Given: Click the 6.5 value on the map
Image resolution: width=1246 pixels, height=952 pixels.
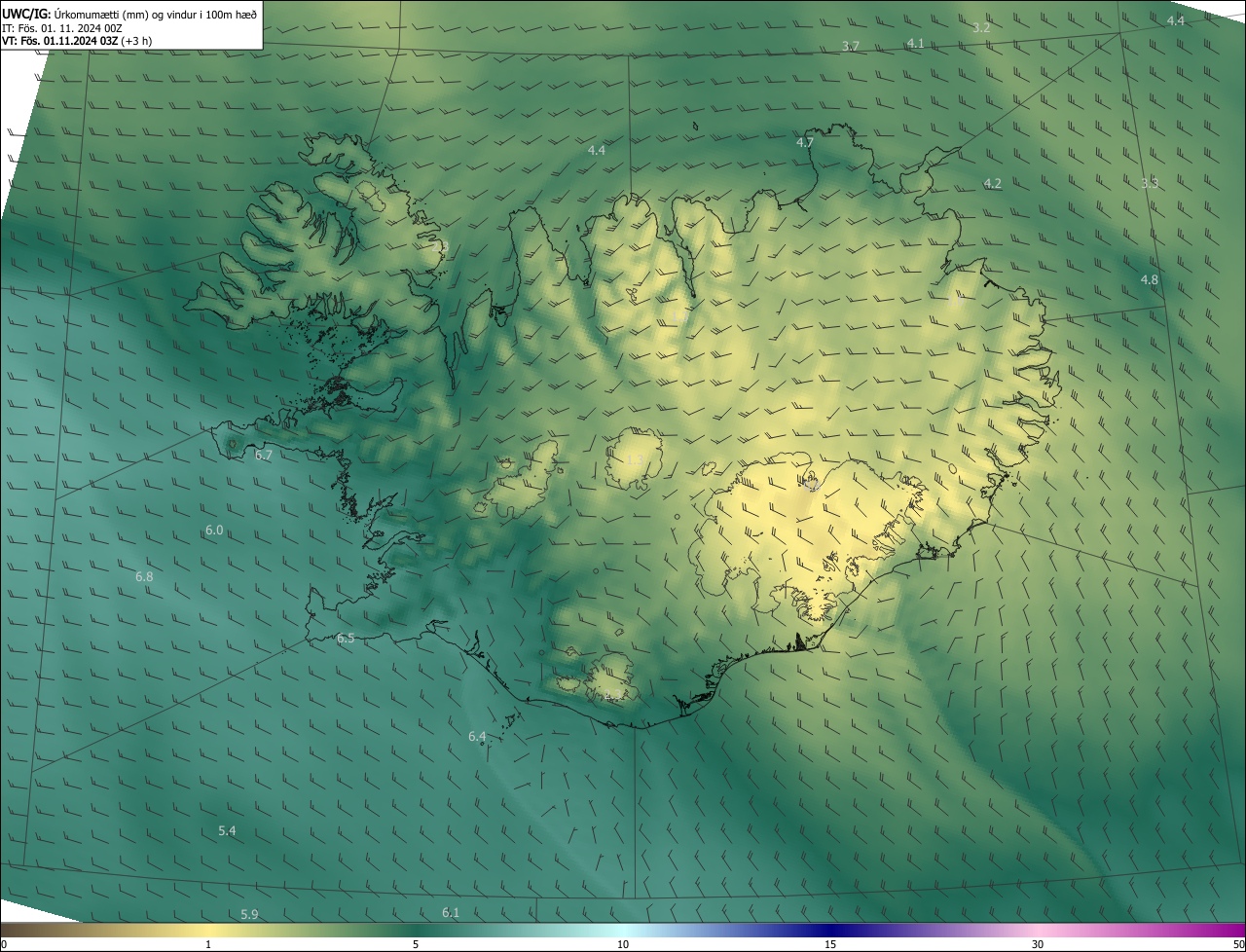Looking at the screenshot, I should coord(346,639).
